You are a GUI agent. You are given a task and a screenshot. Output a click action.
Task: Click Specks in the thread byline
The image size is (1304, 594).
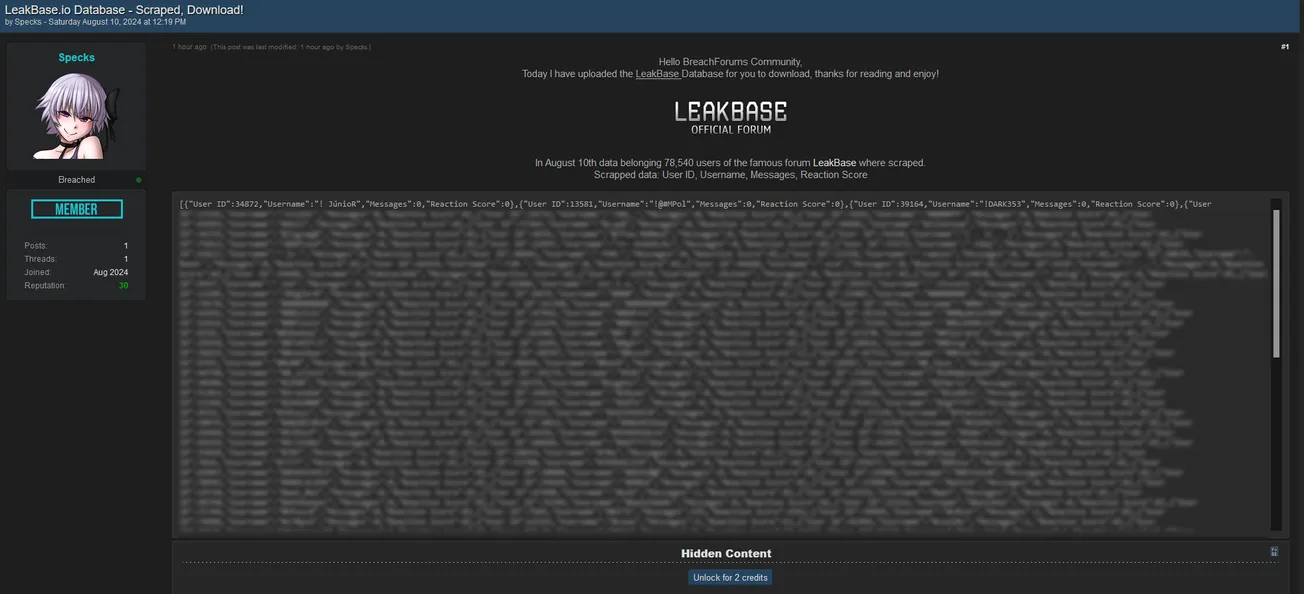point(28,22)
